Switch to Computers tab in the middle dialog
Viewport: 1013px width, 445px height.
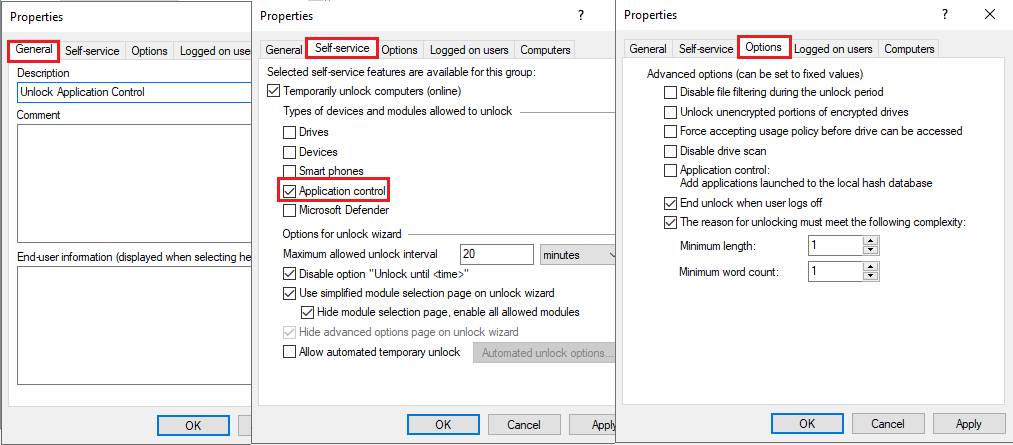pos(545,50)
